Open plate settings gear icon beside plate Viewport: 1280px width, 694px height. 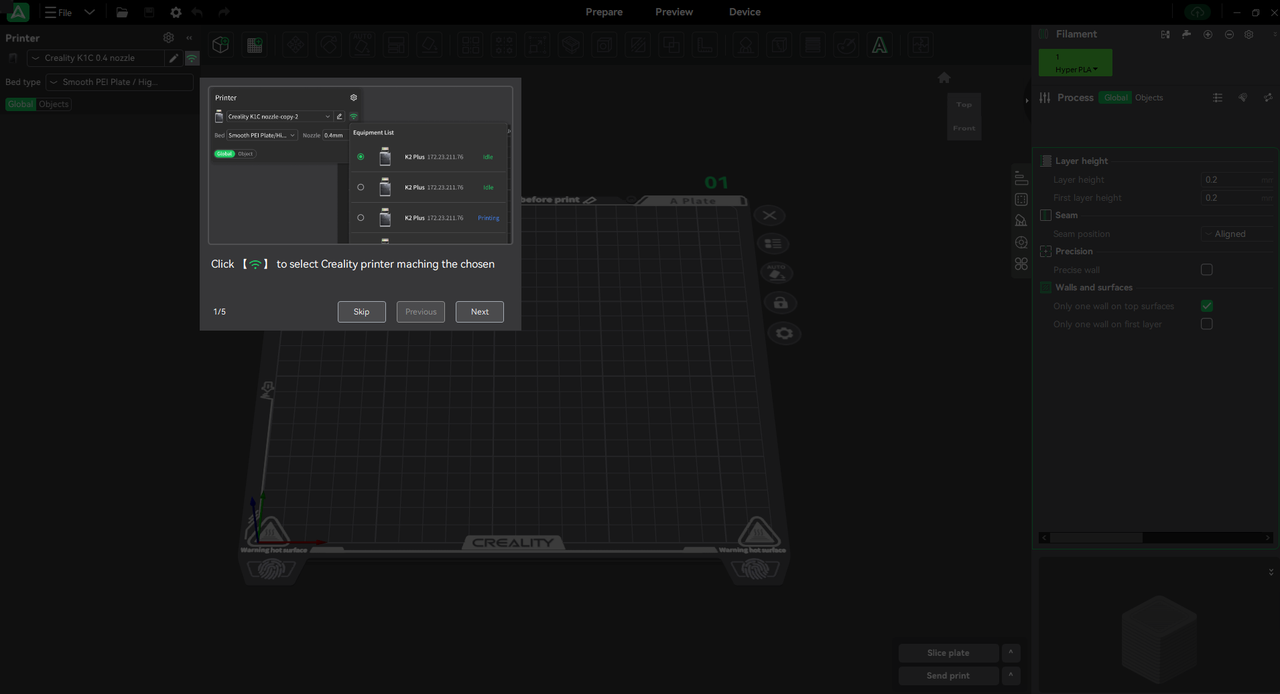pyautogui.click(x=784, y=333)
